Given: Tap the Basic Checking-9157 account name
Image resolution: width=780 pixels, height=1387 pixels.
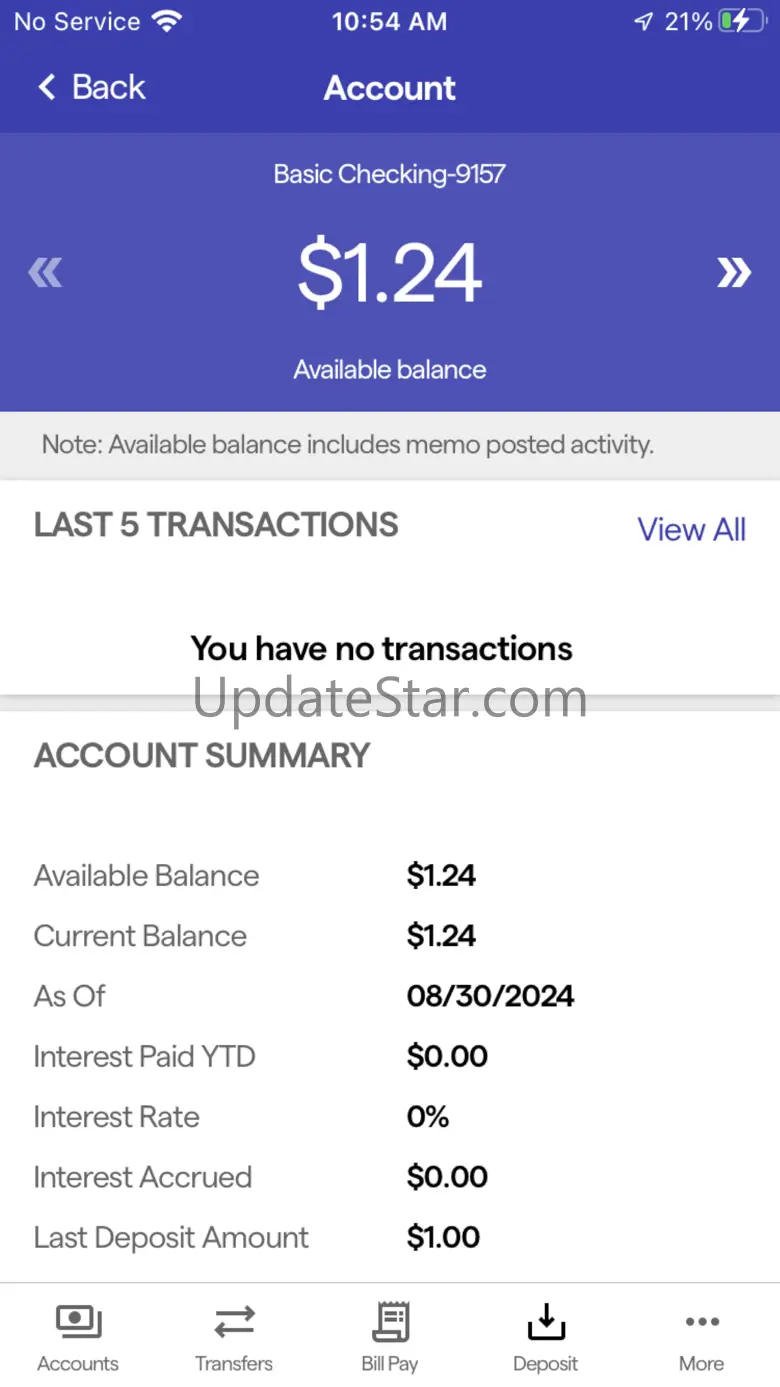Looking at the screenshot, I should click(390, 174).
